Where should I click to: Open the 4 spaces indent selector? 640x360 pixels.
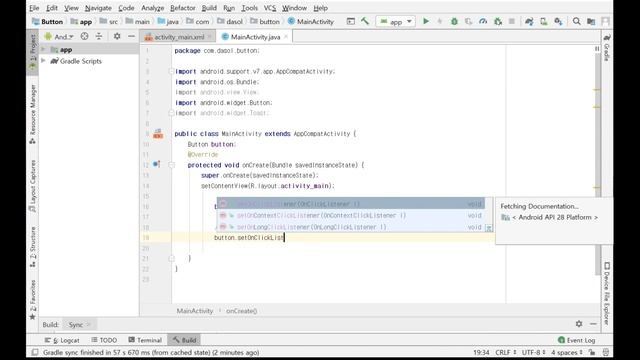pos(567,352)
